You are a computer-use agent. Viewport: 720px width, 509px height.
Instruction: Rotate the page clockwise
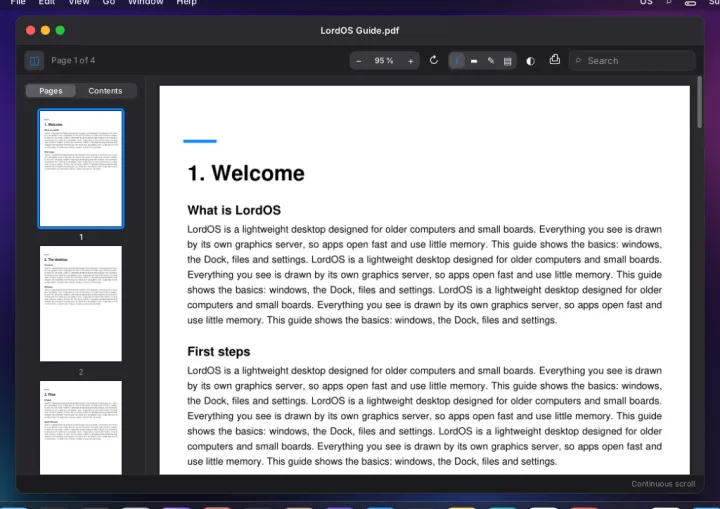tap(433, 60)
